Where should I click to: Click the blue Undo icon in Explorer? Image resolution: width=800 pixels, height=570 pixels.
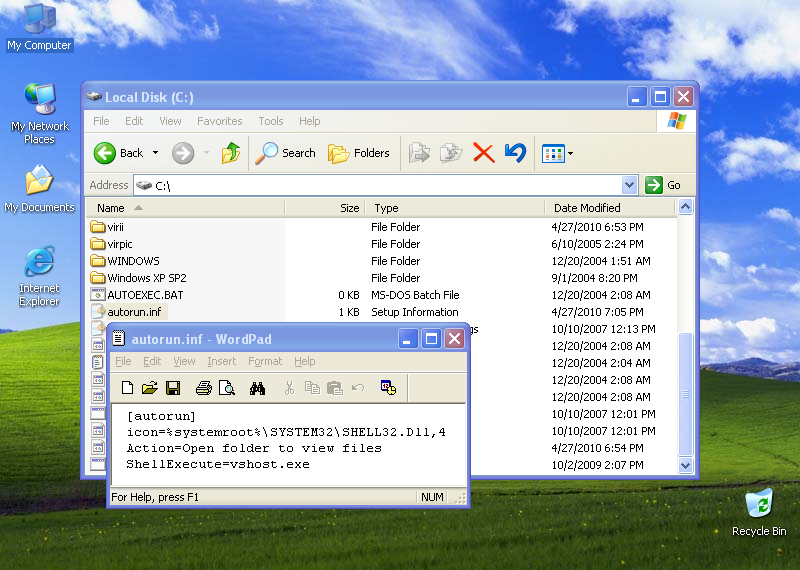(515, 153)
